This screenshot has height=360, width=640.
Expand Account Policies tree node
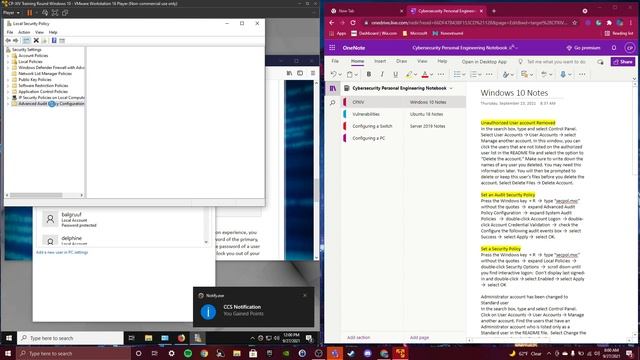pyautogui.click(x=8, y=56)
